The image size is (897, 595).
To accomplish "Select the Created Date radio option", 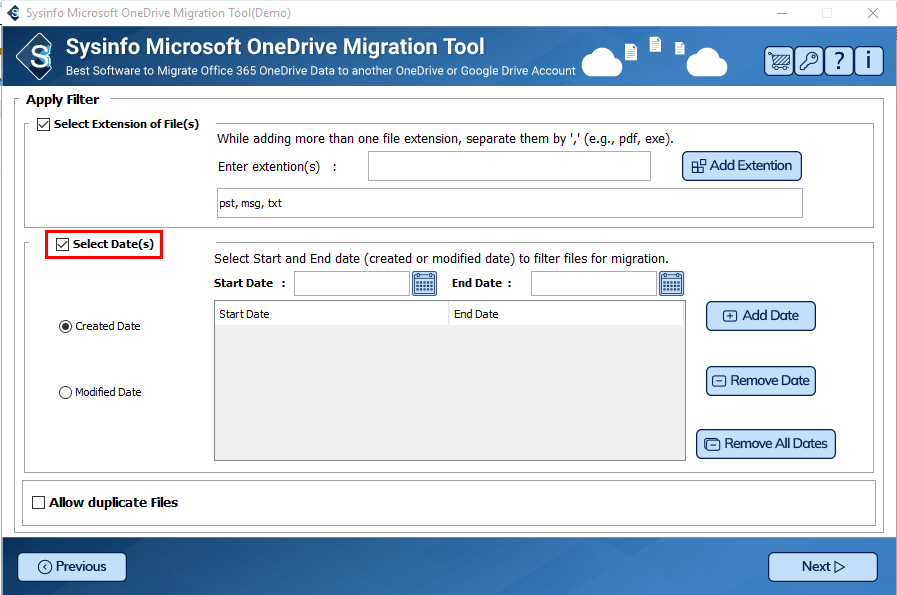I will (x=66, y=326).
